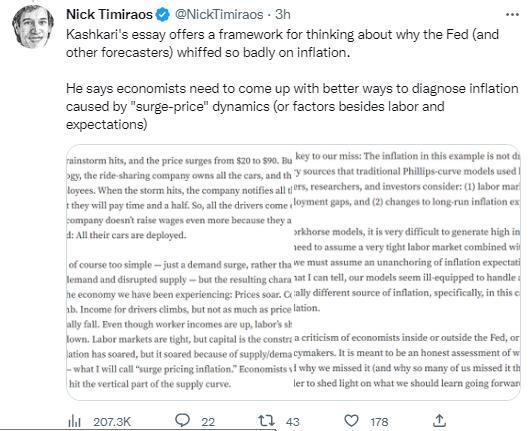
Task: Click the blue verified badge
Action: pos(163,15)
